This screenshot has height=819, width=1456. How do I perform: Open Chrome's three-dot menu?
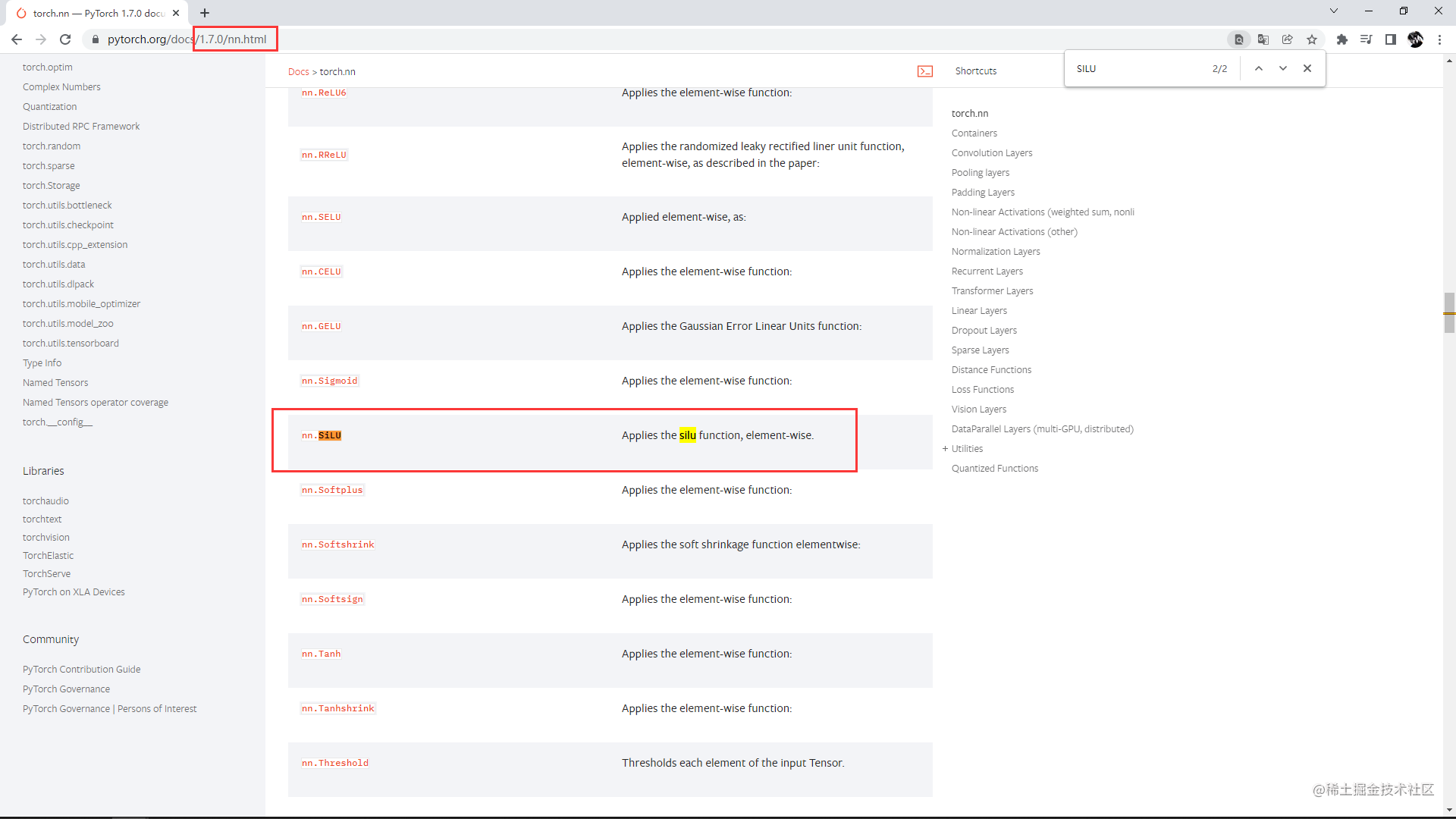point(1440,39)
